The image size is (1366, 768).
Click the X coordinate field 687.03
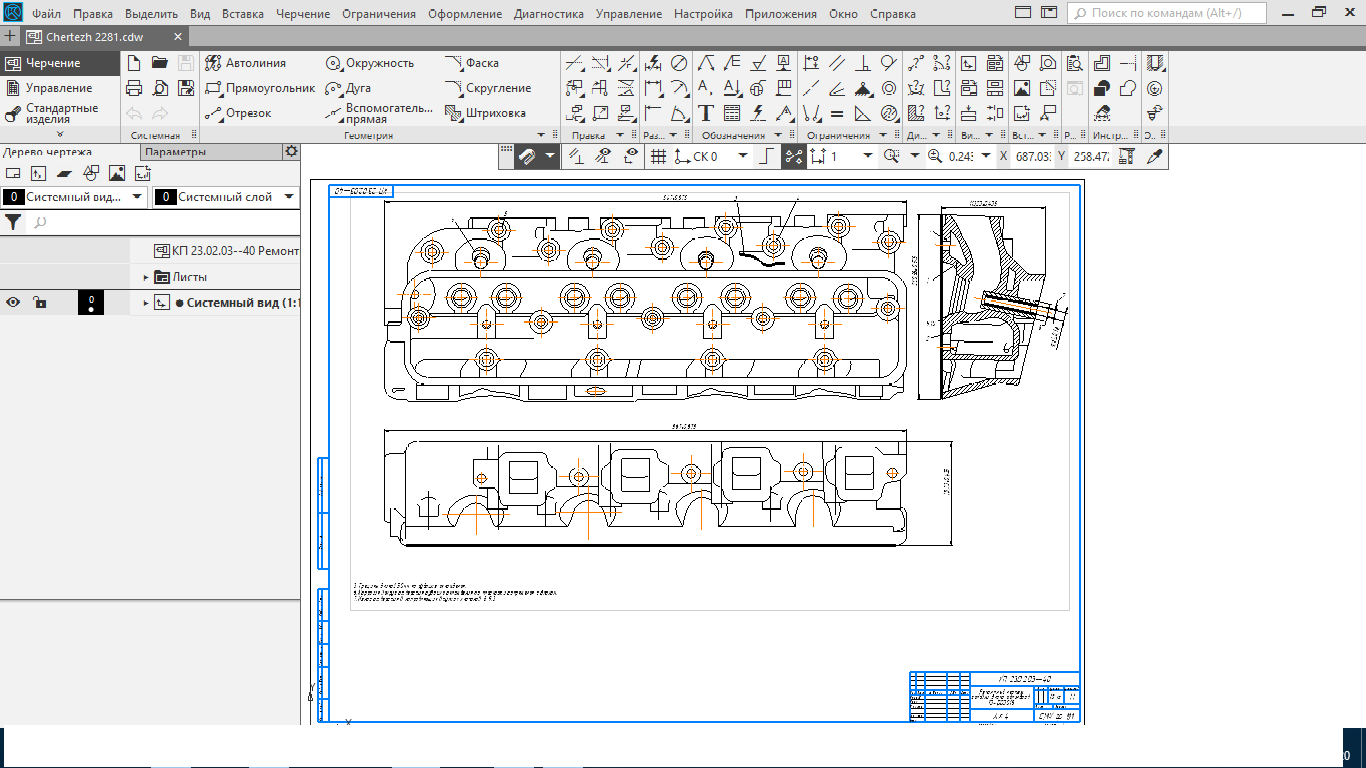pos(1032,156)
